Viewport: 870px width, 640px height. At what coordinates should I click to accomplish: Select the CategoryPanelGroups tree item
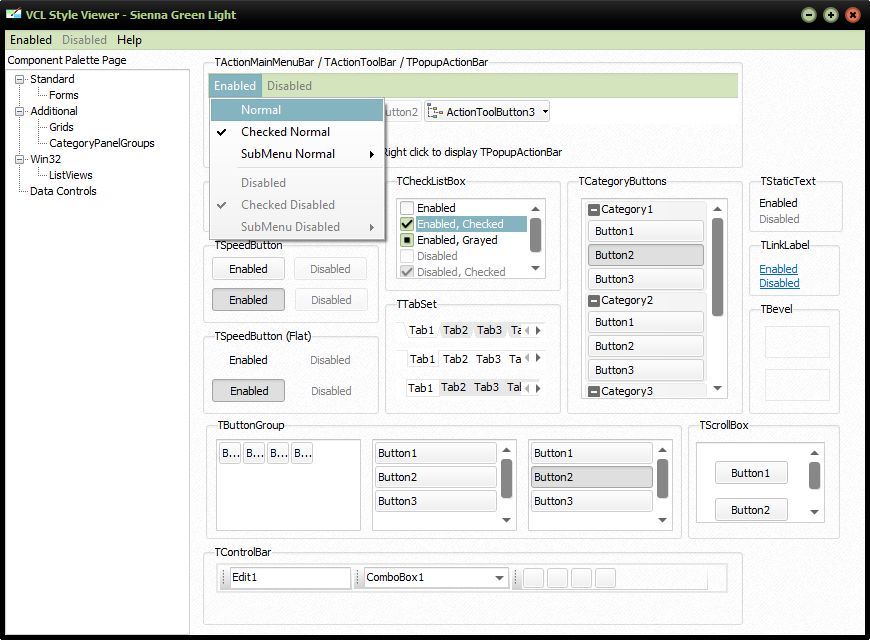point(102,143)
